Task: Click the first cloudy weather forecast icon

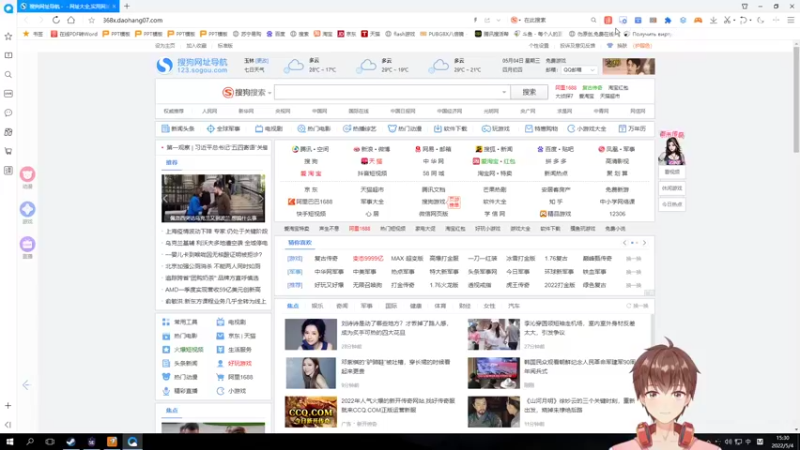Action: pos(294,65)
